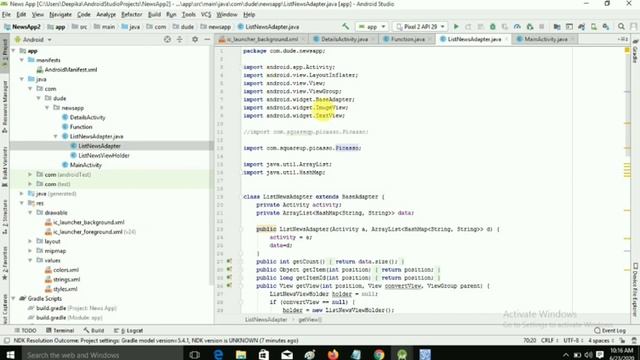Open File Explorer from taskbar
The width and height of the screenshot is (640, 360).
coord(241,354)
